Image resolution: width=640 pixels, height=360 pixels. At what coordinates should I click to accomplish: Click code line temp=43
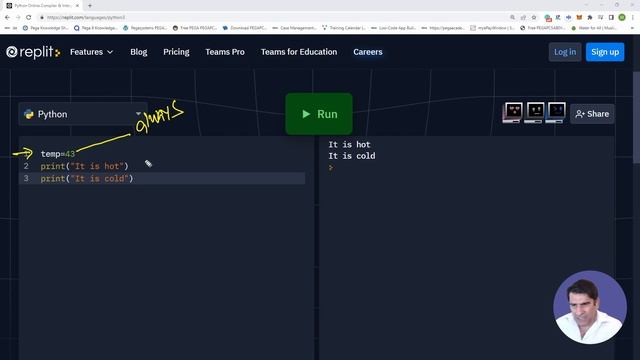click(58, 154)
